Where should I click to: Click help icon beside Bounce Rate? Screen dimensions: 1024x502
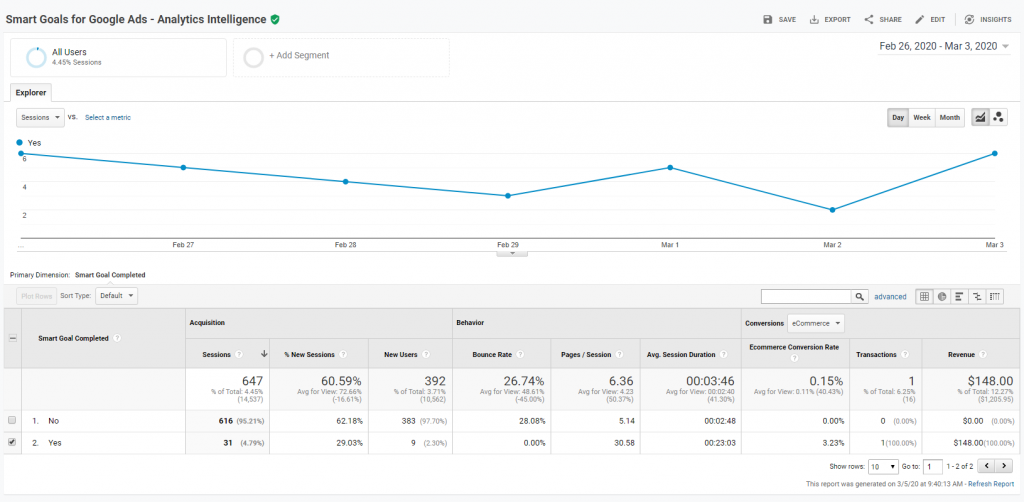coord(520,354)
